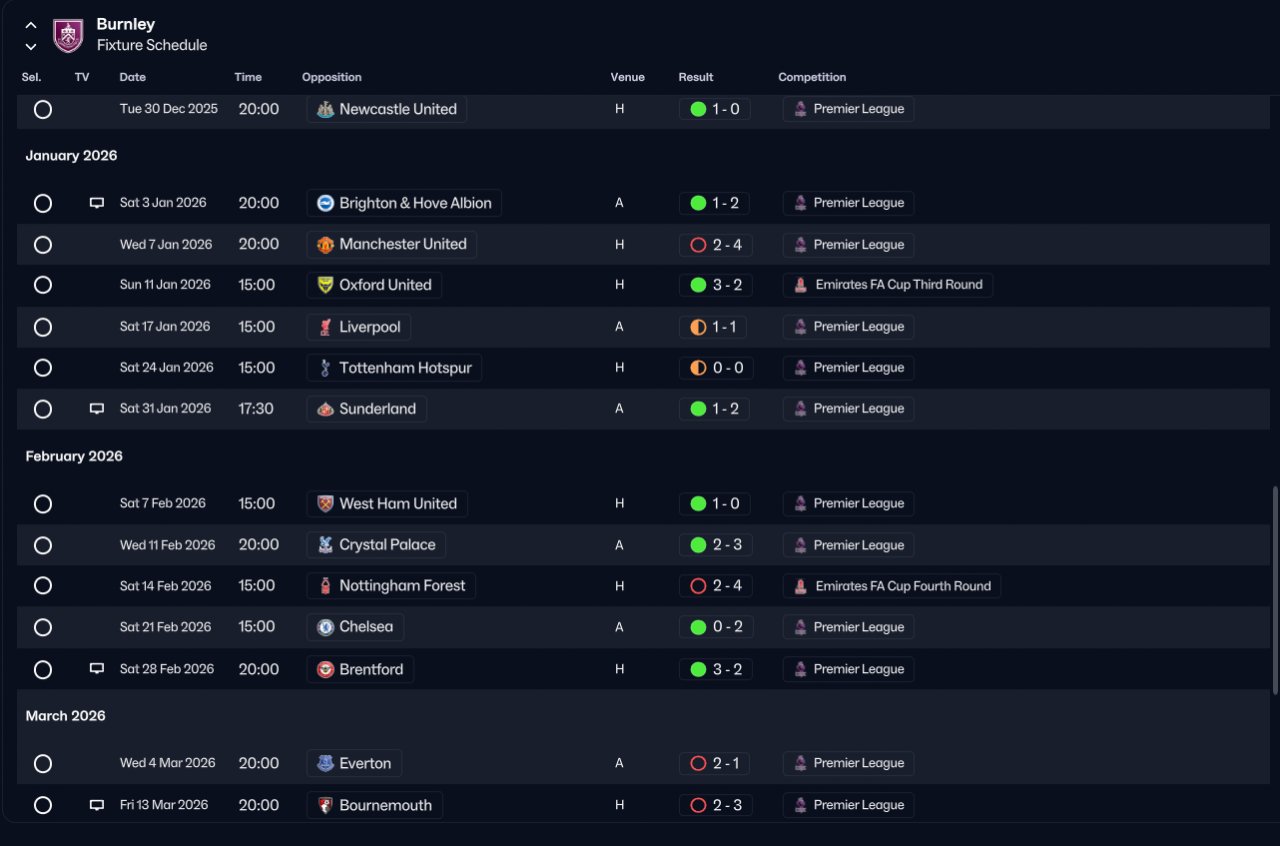1280x846 pixels.
Task: Select the West Ham United fixture radio button
Action: pyautogui.click(x=43, y=504)
